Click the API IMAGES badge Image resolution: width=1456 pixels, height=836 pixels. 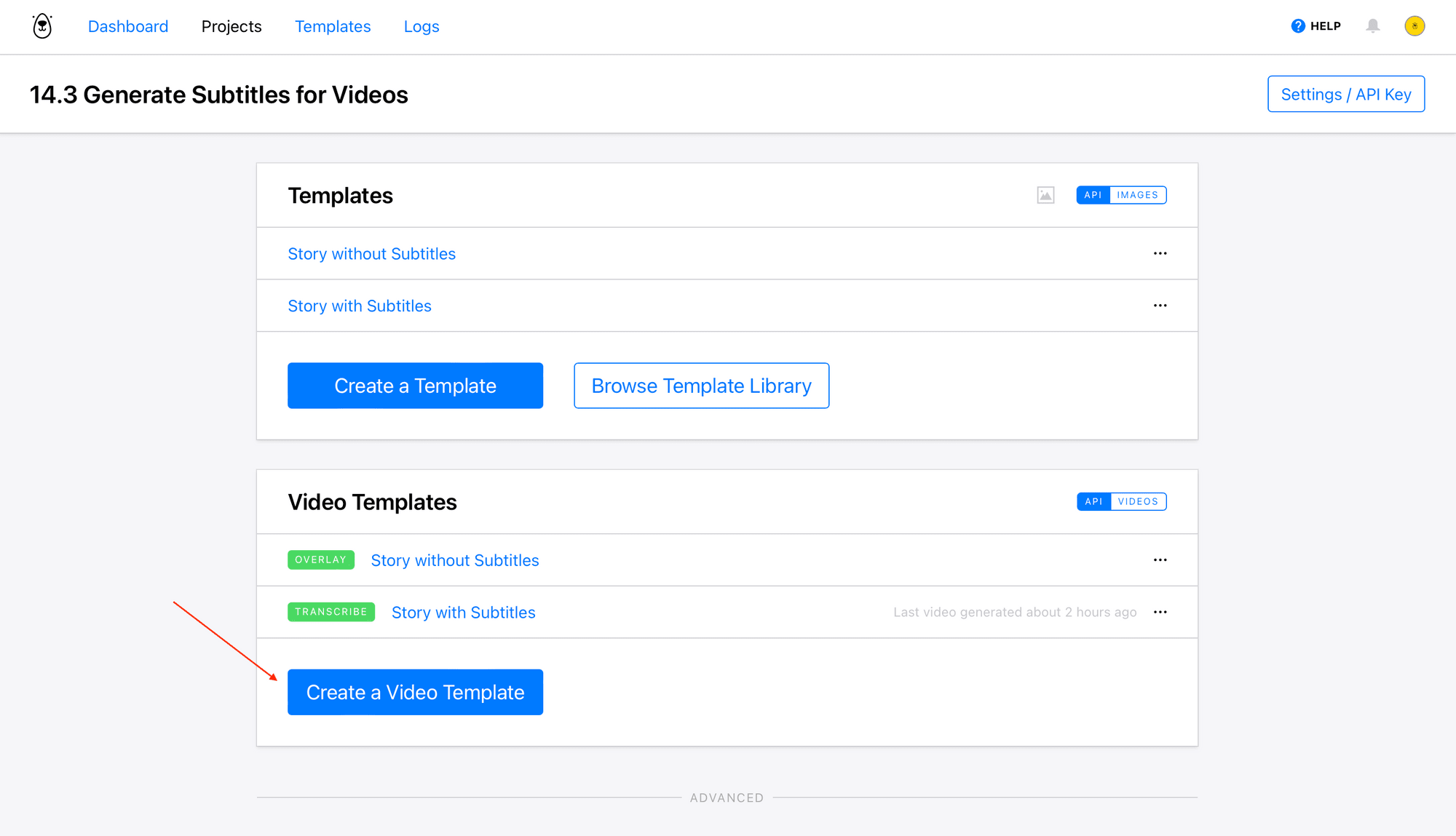coord(1121,195)
